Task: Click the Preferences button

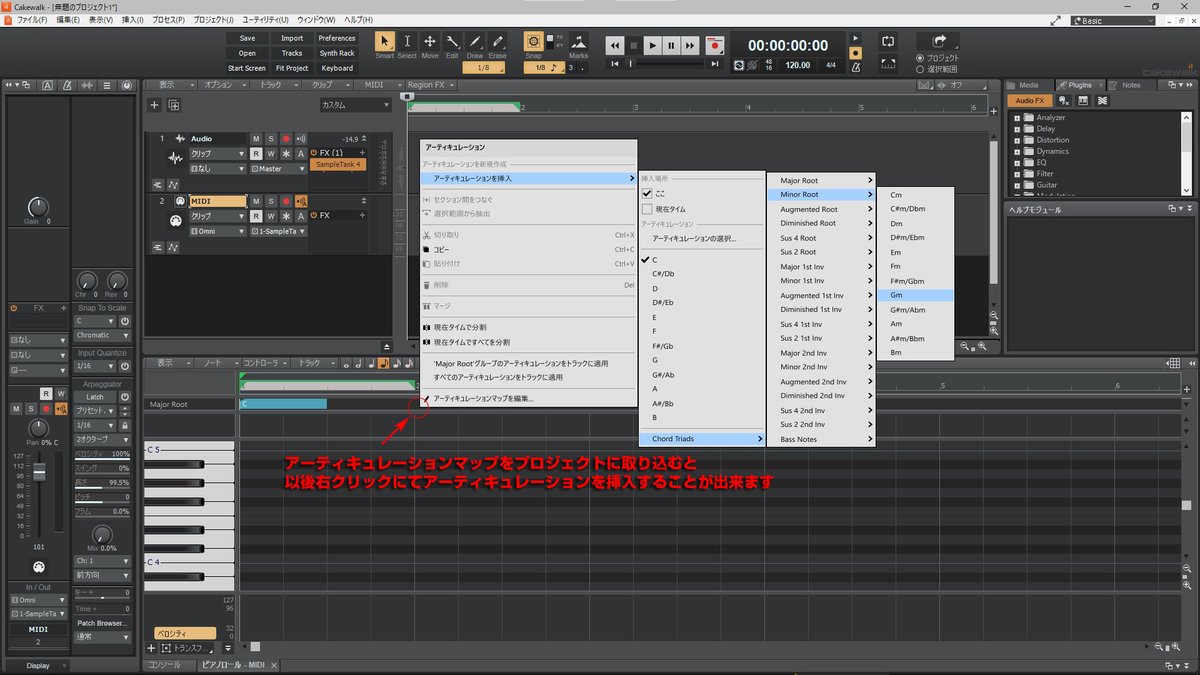Action: tap(337, 38)
